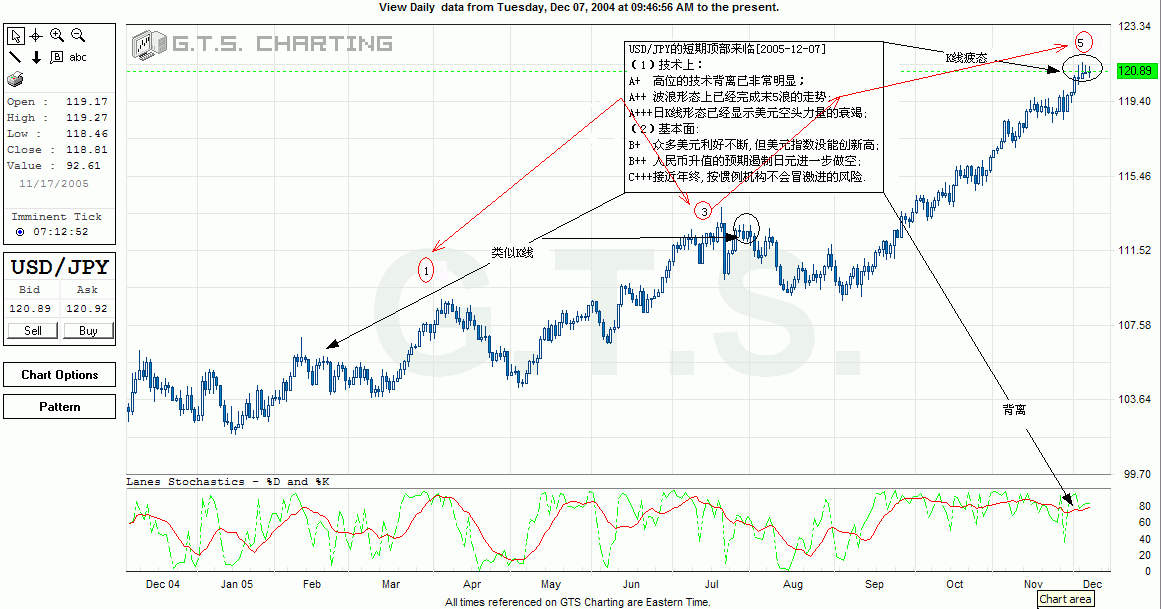This screenshot has height=609, width=1161.
Task: Print the chart with printer icon
Action: point(16,79)
